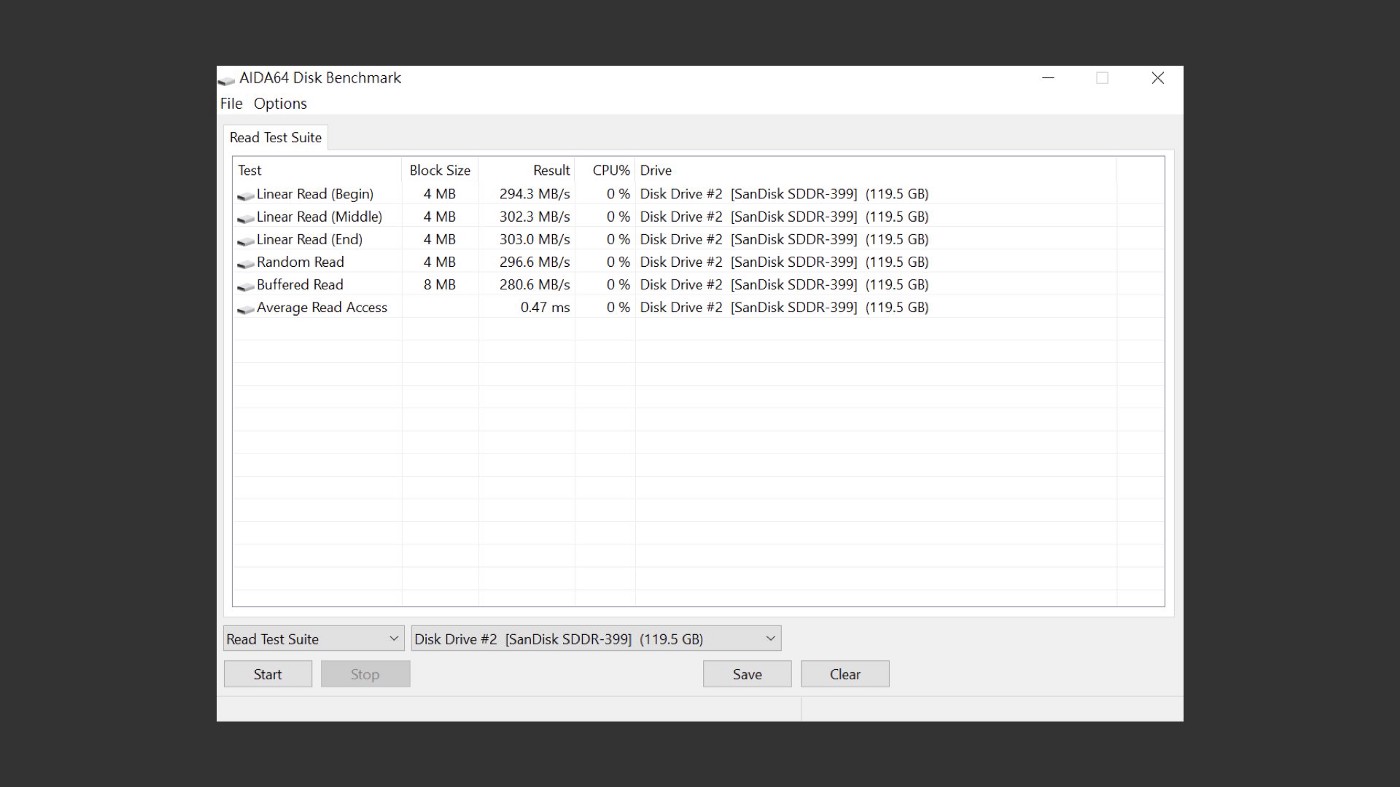Click the Stop button
The width and height of the screenshot is (1400, 787).
coord(365,673)
